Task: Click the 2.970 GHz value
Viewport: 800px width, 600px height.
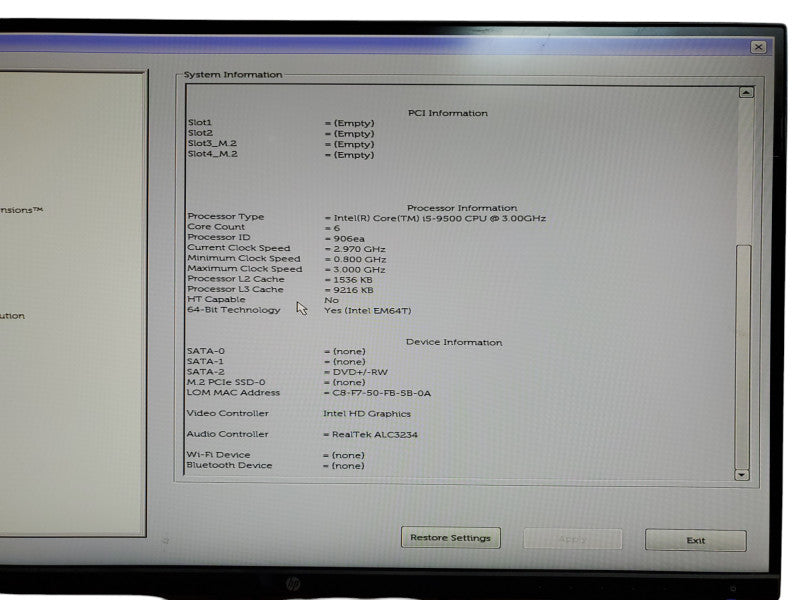Action: pyautogui.click(x=359, y=249)
